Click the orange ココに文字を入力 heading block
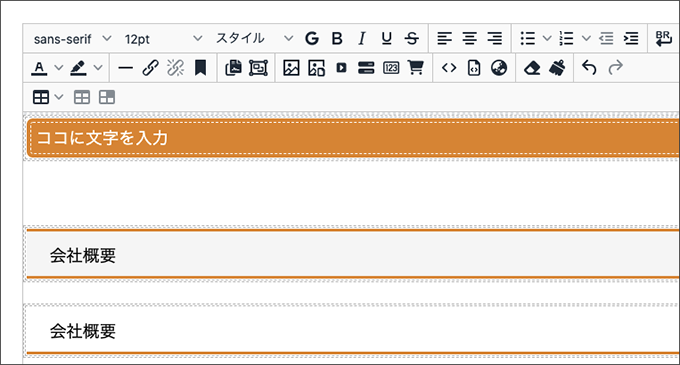Screen dimensions: 680x365 [x=353, y=138]
